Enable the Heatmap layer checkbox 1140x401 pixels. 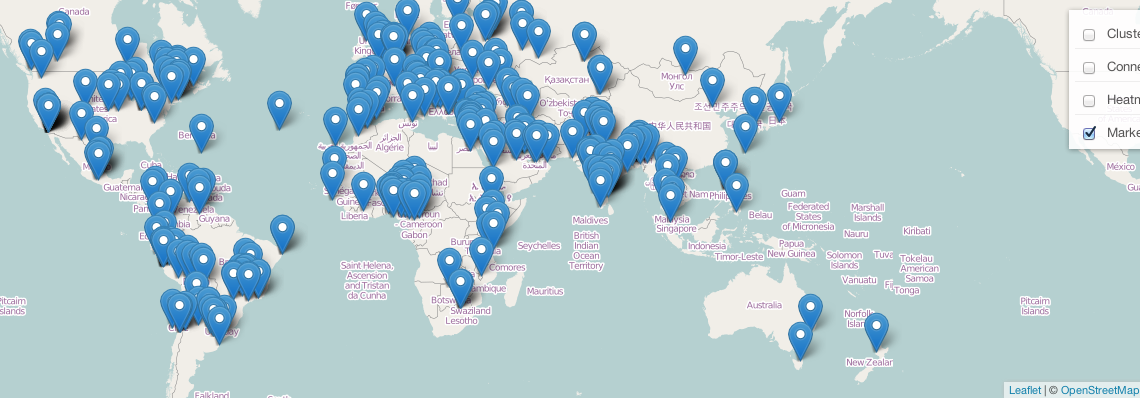tap(1089, 101)
